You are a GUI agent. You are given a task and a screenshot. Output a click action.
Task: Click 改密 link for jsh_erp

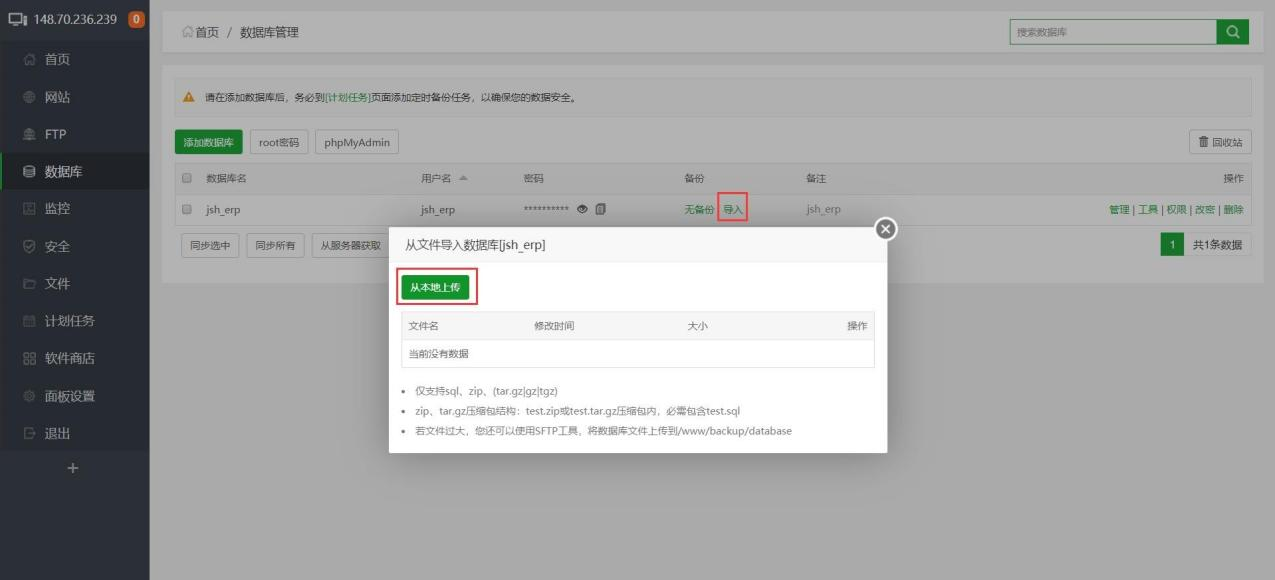[1204, 209]
